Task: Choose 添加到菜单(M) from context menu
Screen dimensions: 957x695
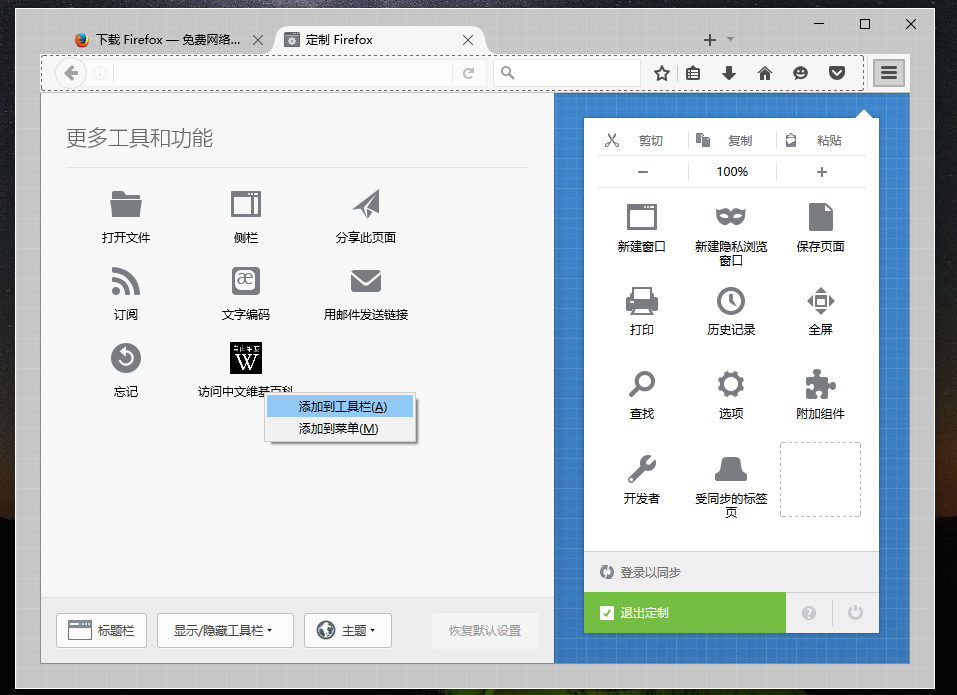Action: pos(340,428)
